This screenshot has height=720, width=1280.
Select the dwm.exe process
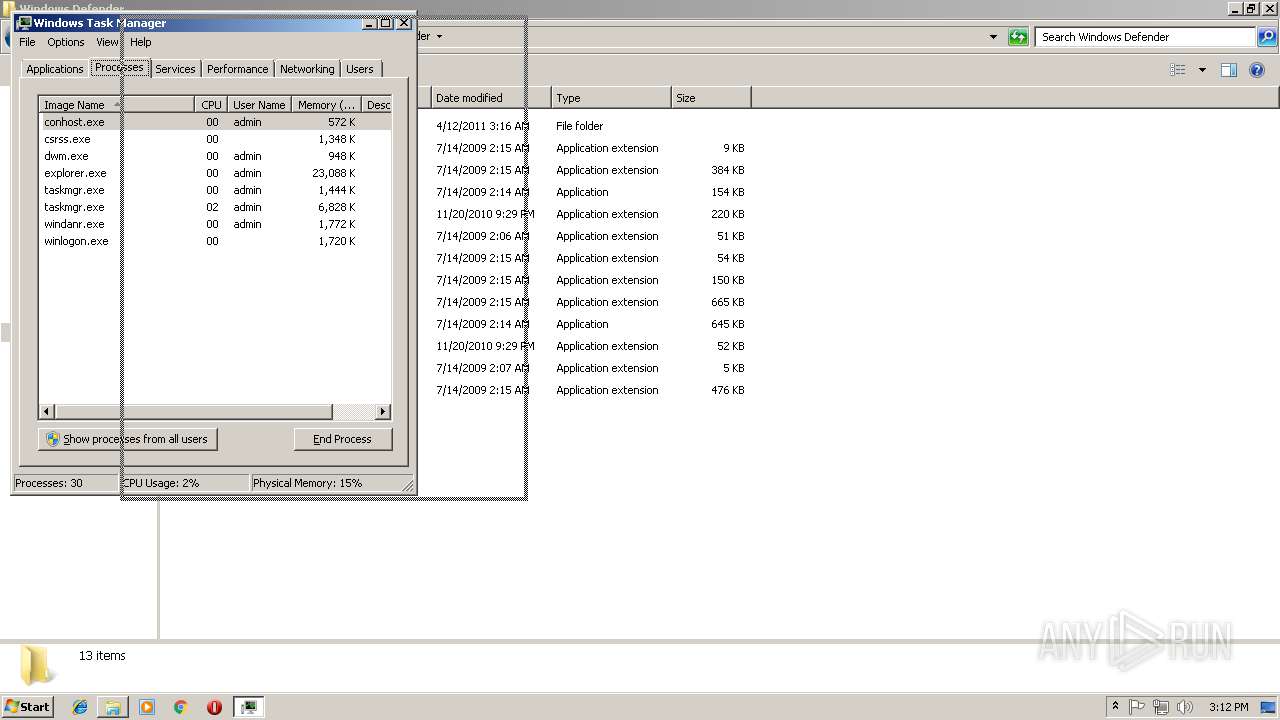click(215, 156)
